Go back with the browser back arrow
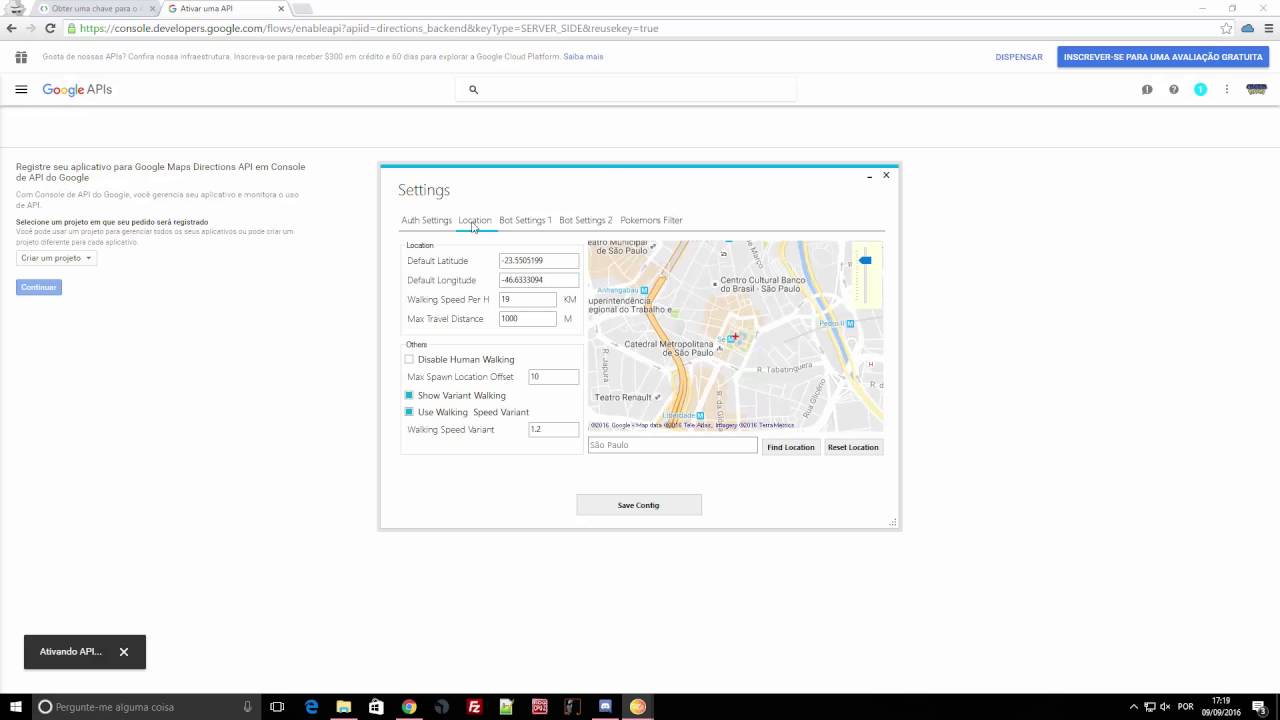This screenshot has height=720, width=1280. tap(12, 28)
